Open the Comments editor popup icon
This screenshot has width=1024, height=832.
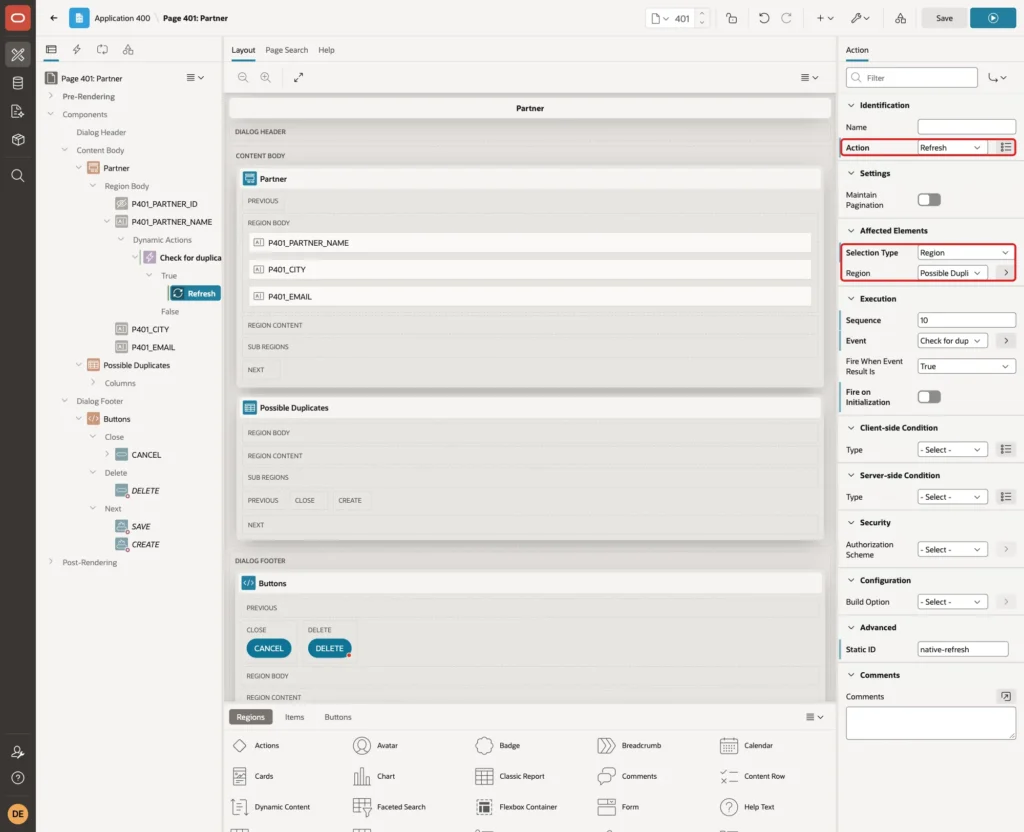[1006, 697]
